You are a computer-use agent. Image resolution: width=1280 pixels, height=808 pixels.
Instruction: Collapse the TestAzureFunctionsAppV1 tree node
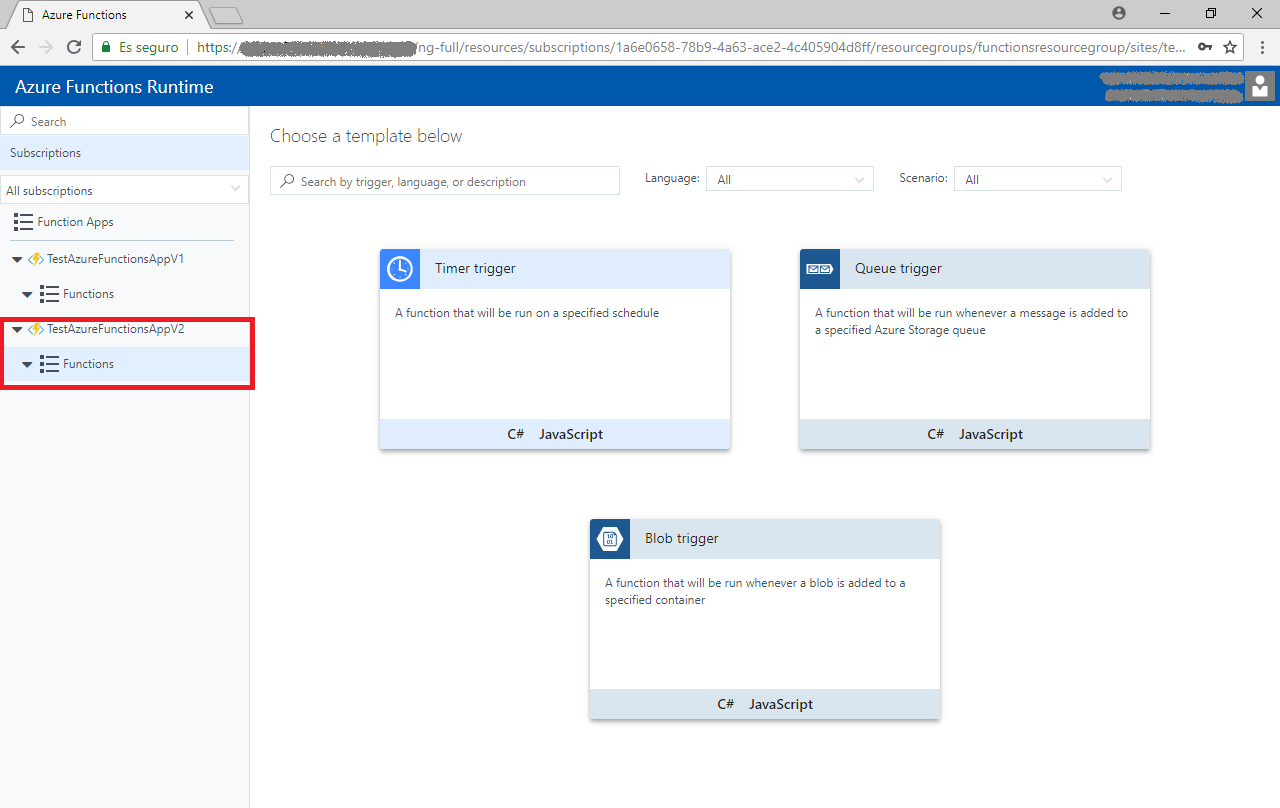pyautogui.click(x=17, y=260)
